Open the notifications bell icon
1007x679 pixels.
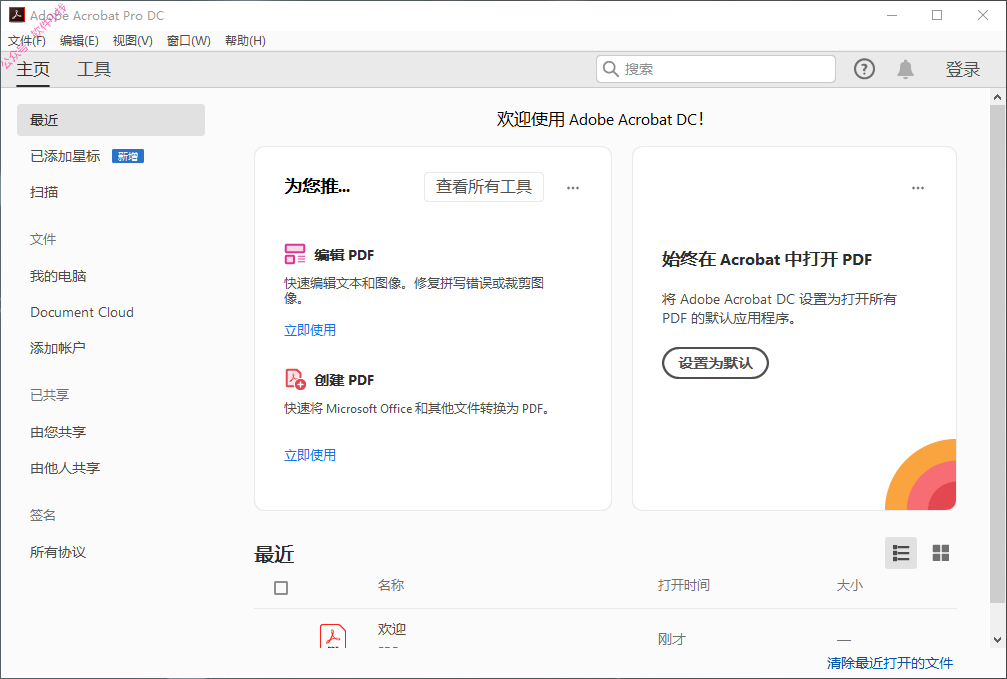[x=906, y=69]
